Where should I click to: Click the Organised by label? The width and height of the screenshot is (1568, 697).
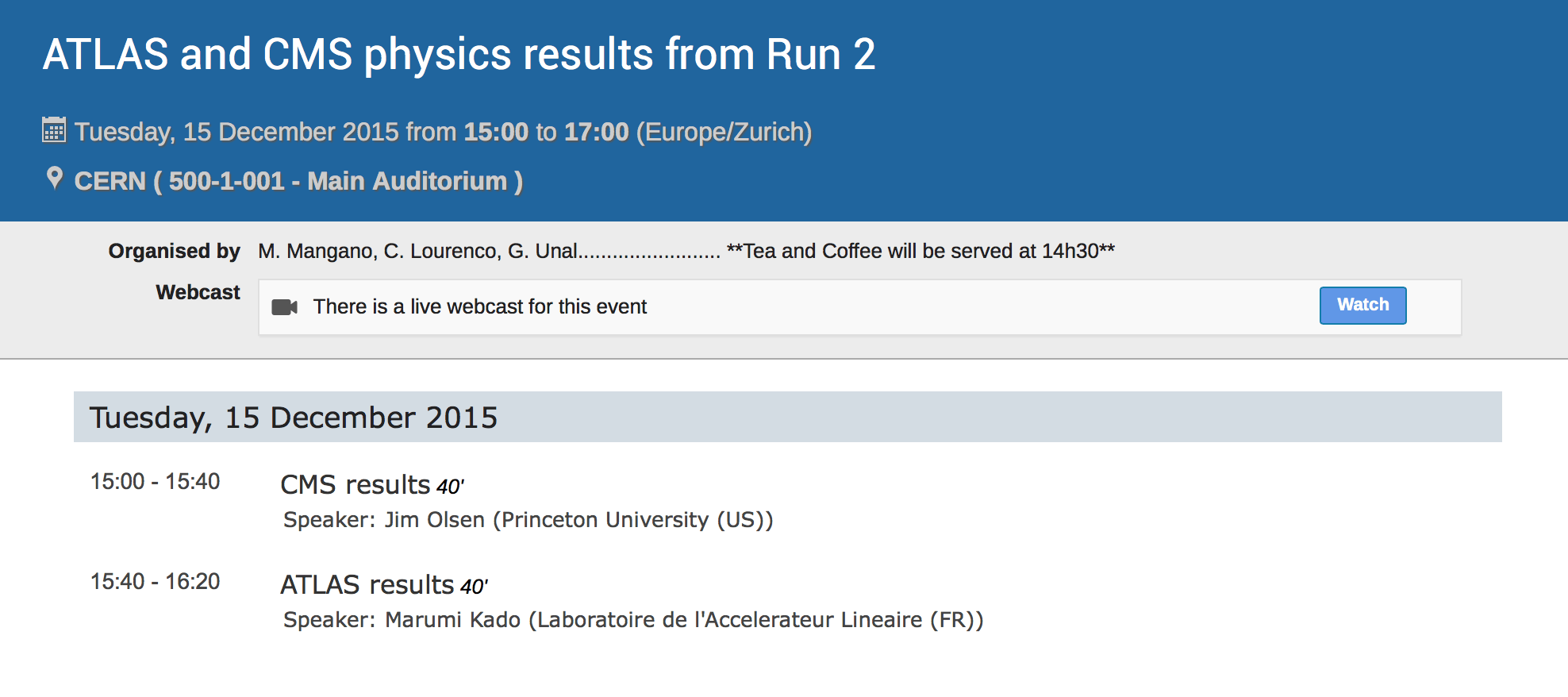pos(175,251)
